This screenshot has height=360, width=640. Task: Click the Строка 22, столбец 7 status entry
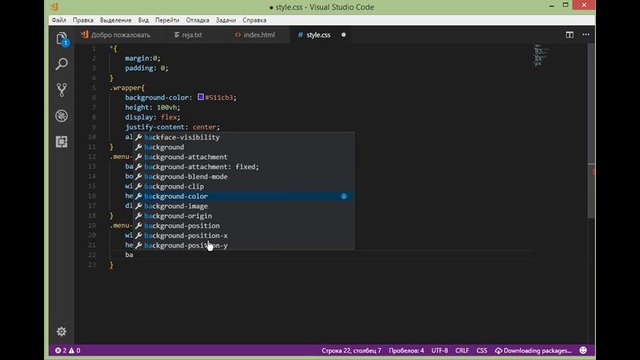tap(351, 350)
